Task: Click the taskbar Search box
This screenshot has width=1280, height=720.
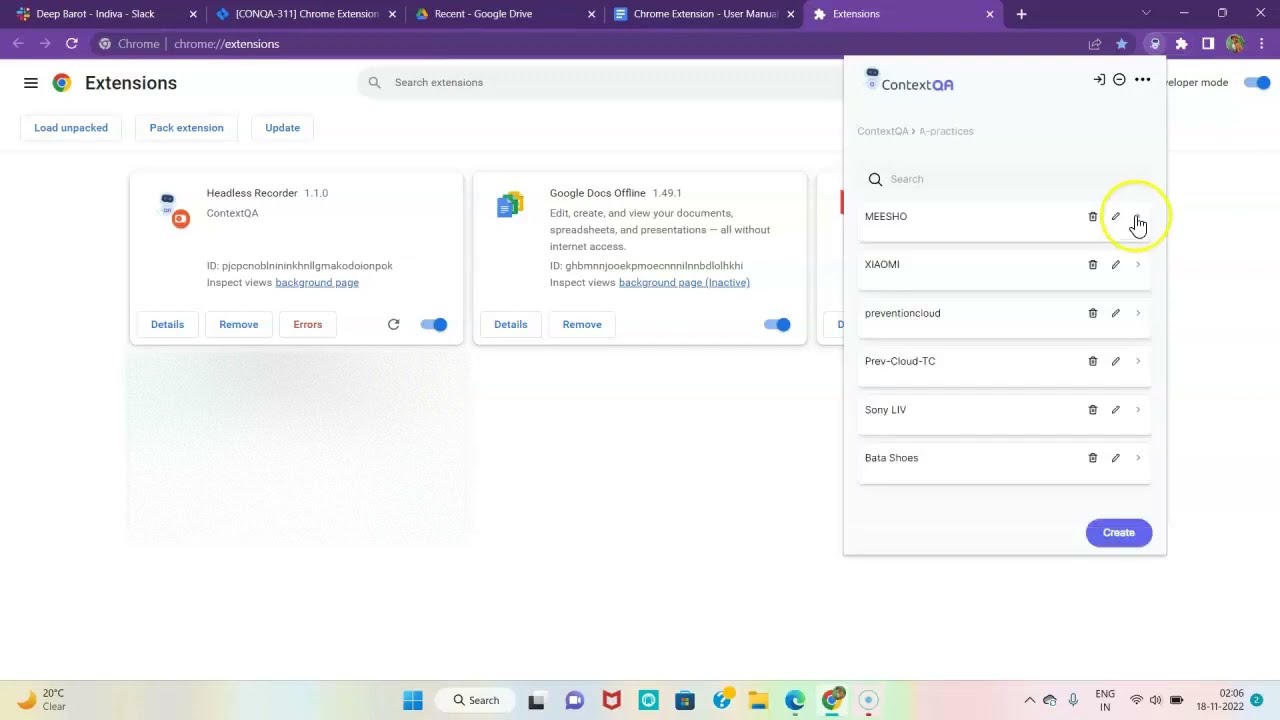Action: pyautogui.click(x=476, y=700)
